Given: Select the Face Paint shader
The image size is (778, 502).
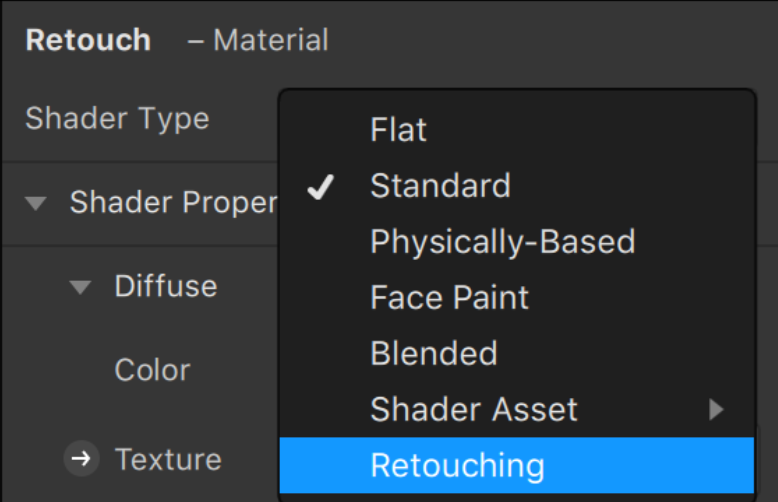Looking at the screenshot, I should point(517,298).
